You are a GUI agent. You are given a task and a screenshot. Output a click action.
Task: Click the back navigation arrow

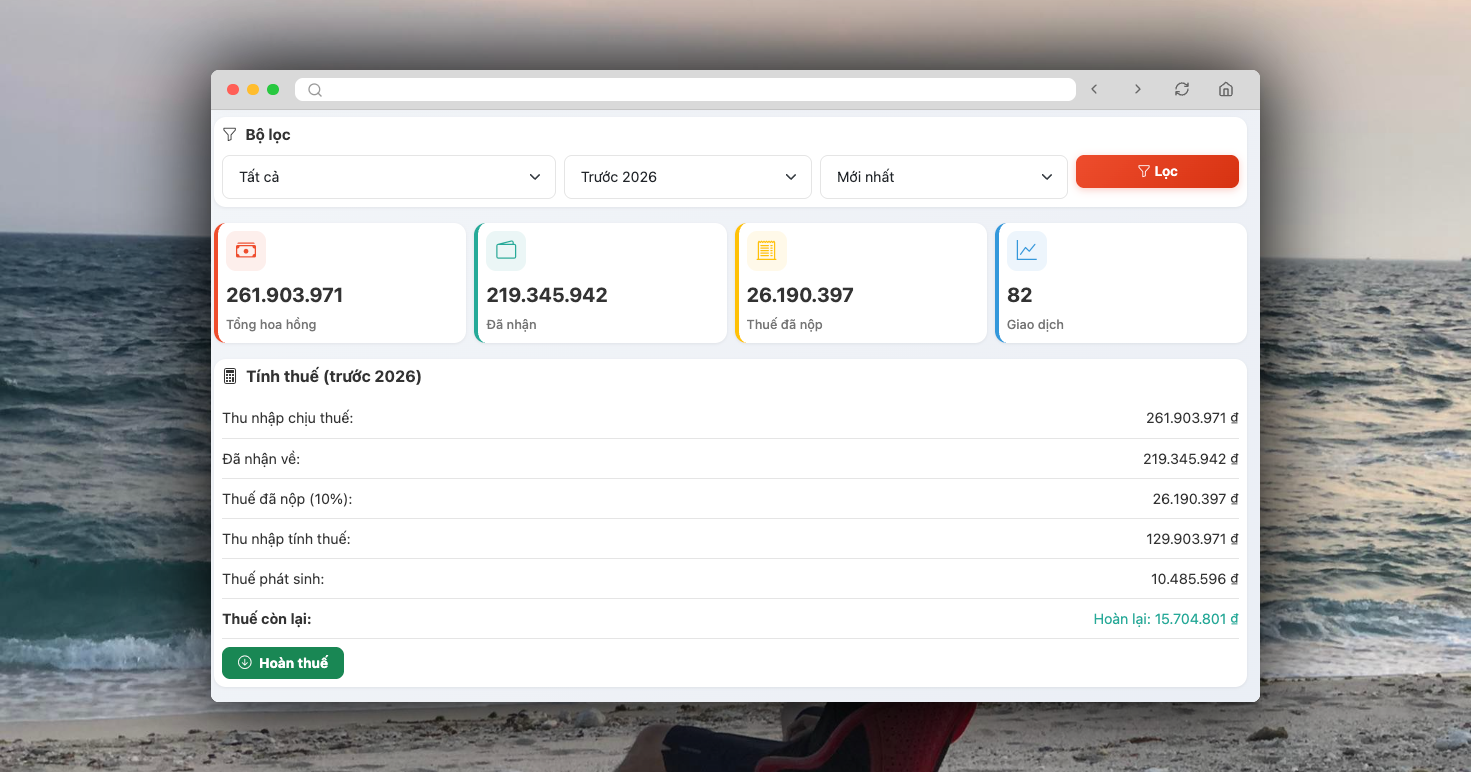click(x=1094, y=90)
